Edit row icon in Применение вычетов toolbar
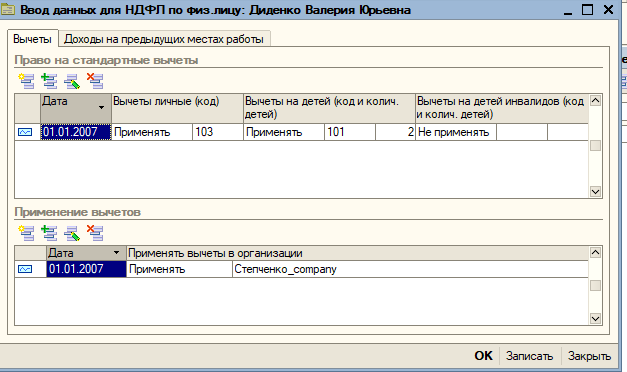The height and width of the screenshot is (372, 627). (x=72, y=233)
